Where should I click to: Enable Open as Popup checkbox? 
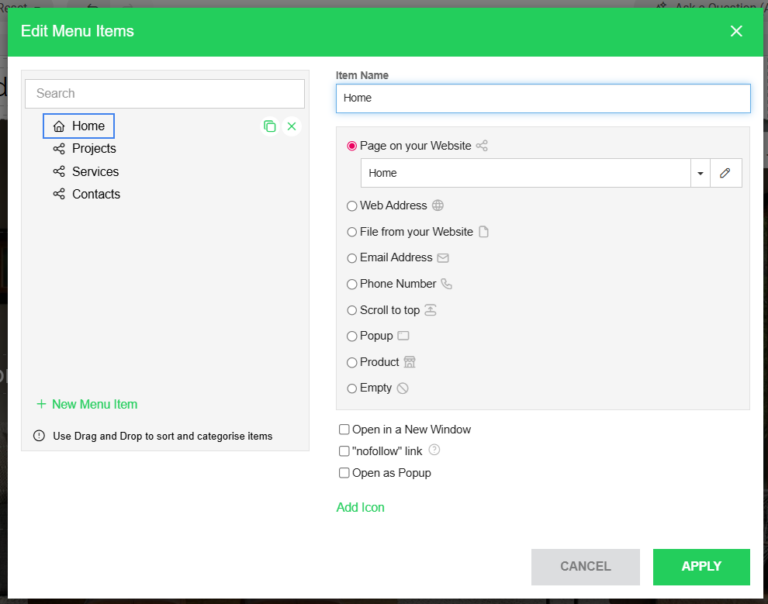344,473
